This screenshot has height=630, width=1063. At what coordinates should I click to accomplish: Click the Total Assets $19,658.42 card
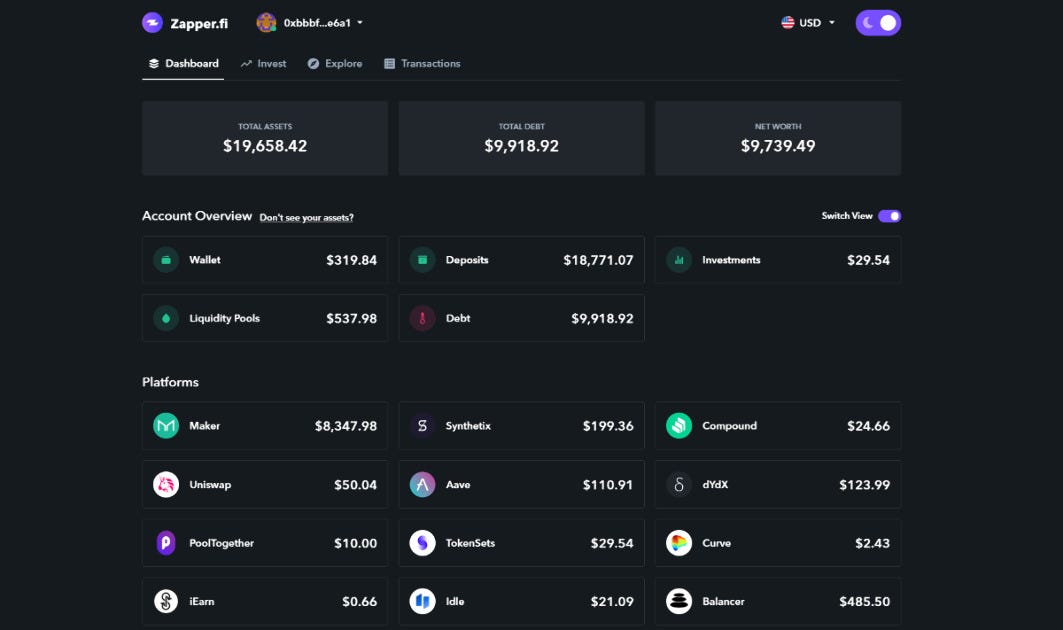[x=265, y=138]
